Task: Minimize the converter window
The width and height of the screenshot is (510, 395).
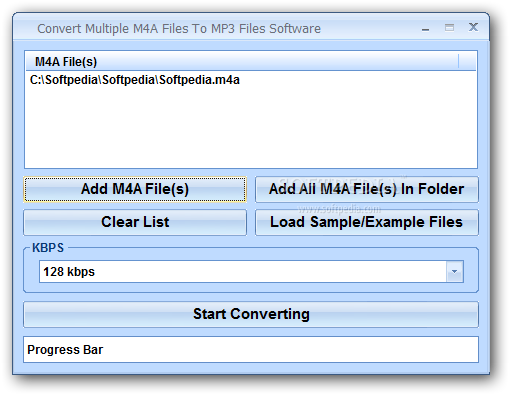Action: [425, 29]
